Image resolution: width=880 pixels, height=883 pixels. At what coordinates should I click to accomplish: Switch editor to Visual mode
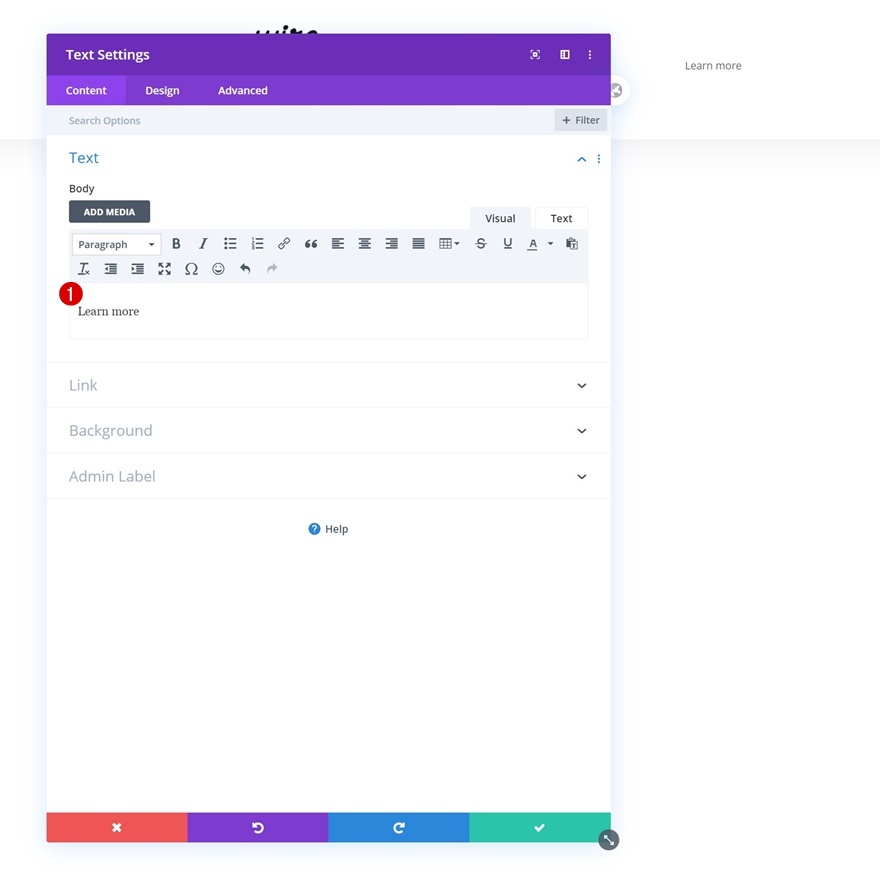pyautogui.click(x=500, y=218)
